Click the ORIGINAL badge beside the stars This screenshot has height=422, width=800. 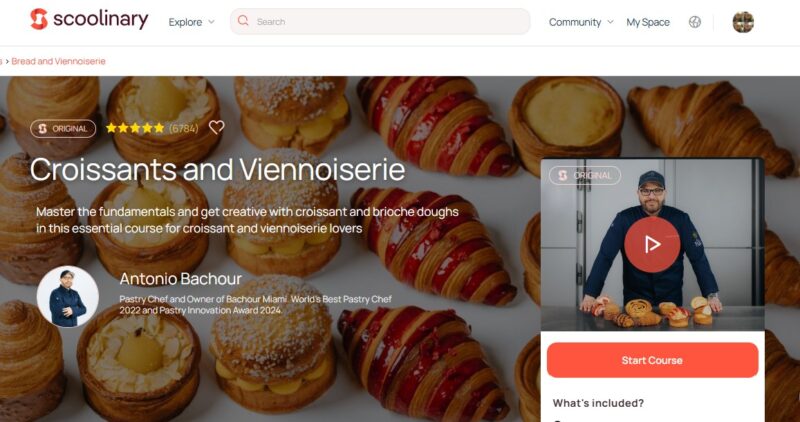[x=63, y=129]
